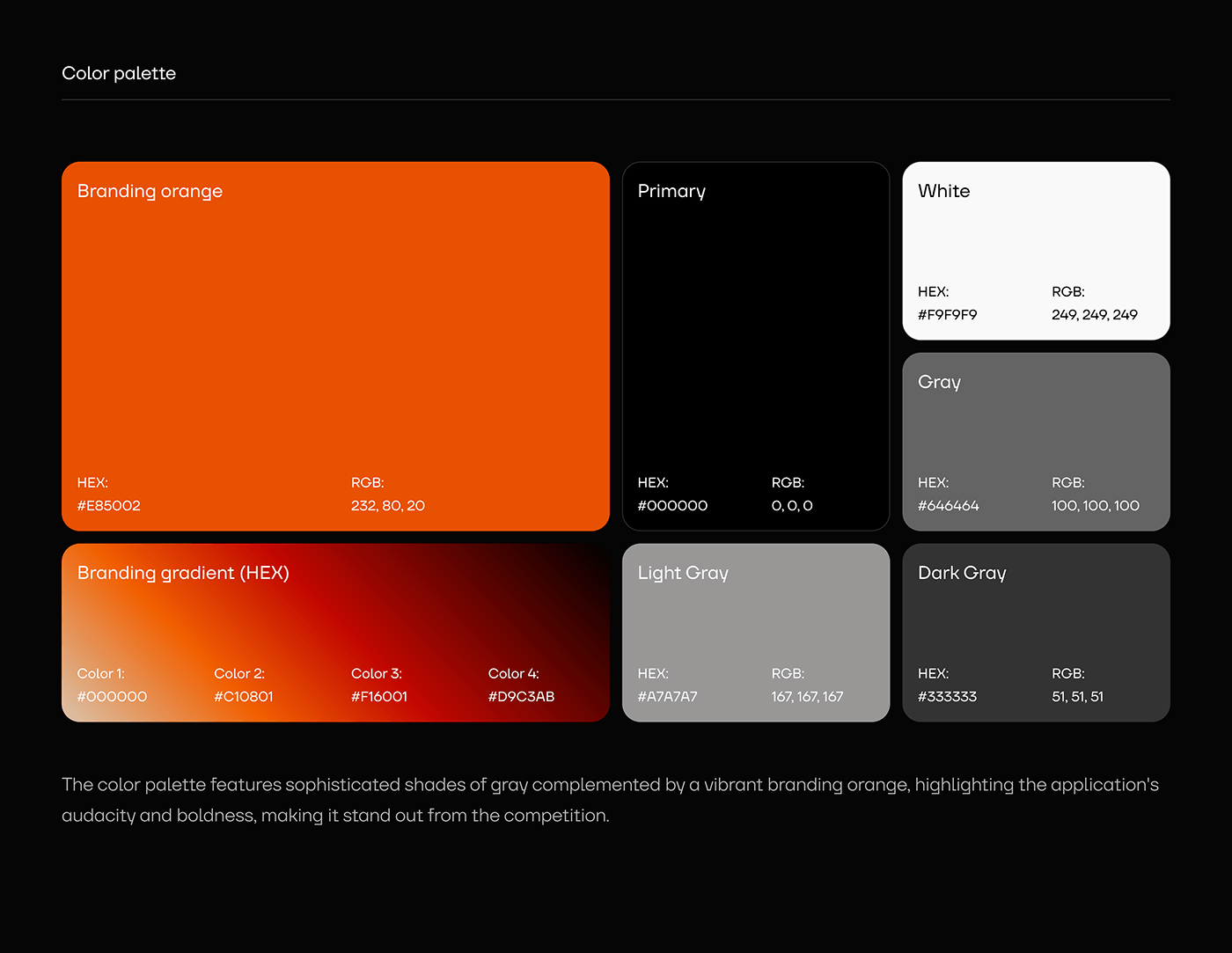Click the Color palette heading
1232x953 pixels.
pyautogui.click(x=119, y=73)
